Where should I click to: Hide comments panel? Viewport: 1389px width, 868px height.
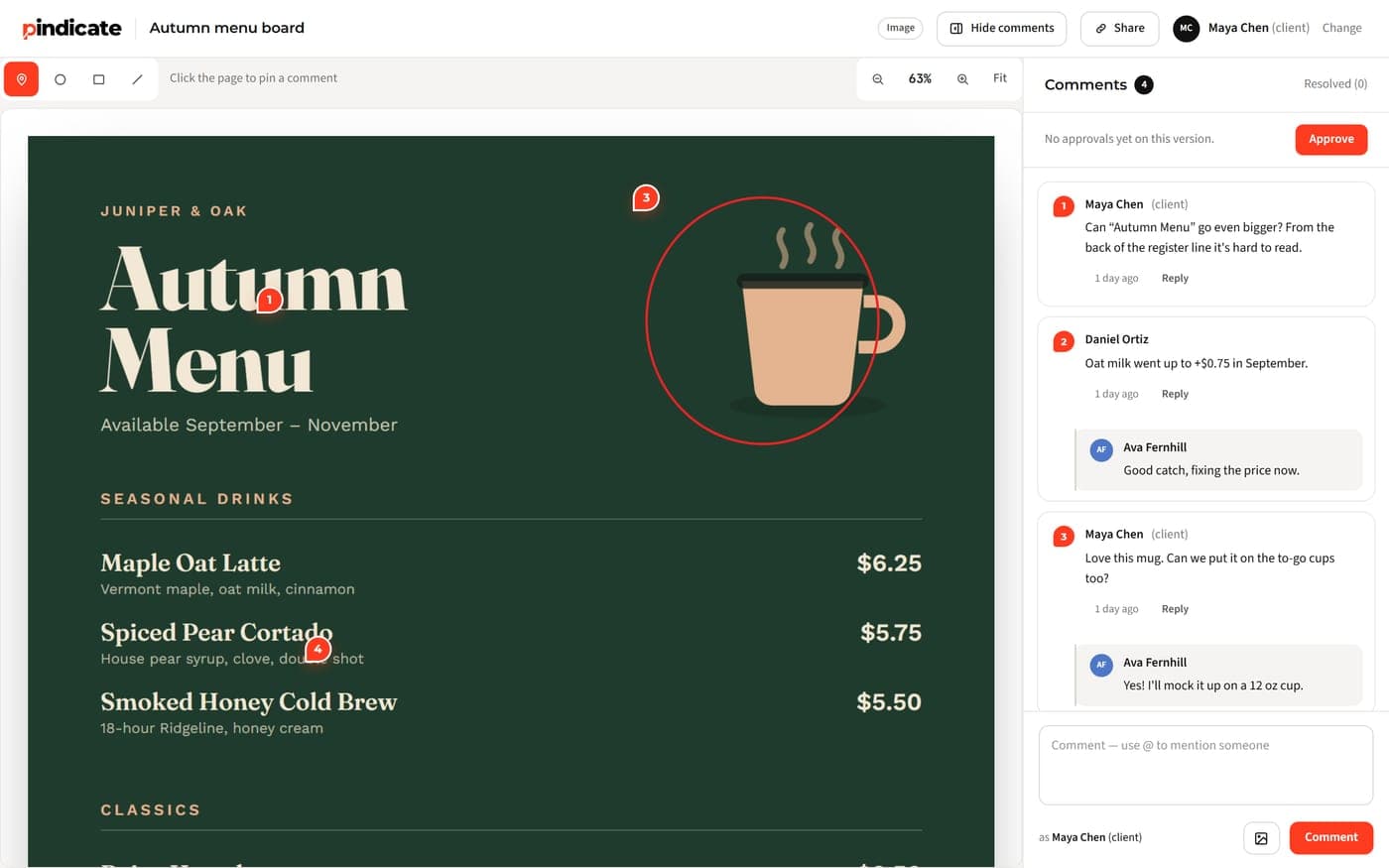(x=1001, y=28)
